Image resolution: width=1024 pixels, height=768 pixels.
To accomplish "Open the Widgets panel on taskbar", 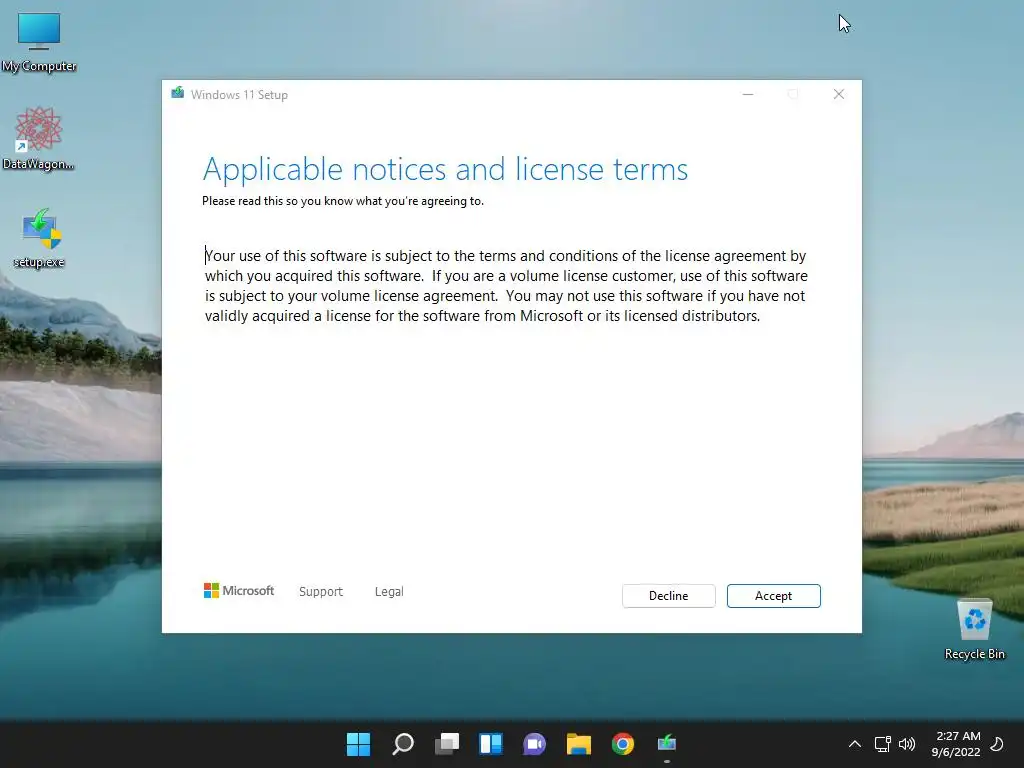I will [x=490, y=744].
